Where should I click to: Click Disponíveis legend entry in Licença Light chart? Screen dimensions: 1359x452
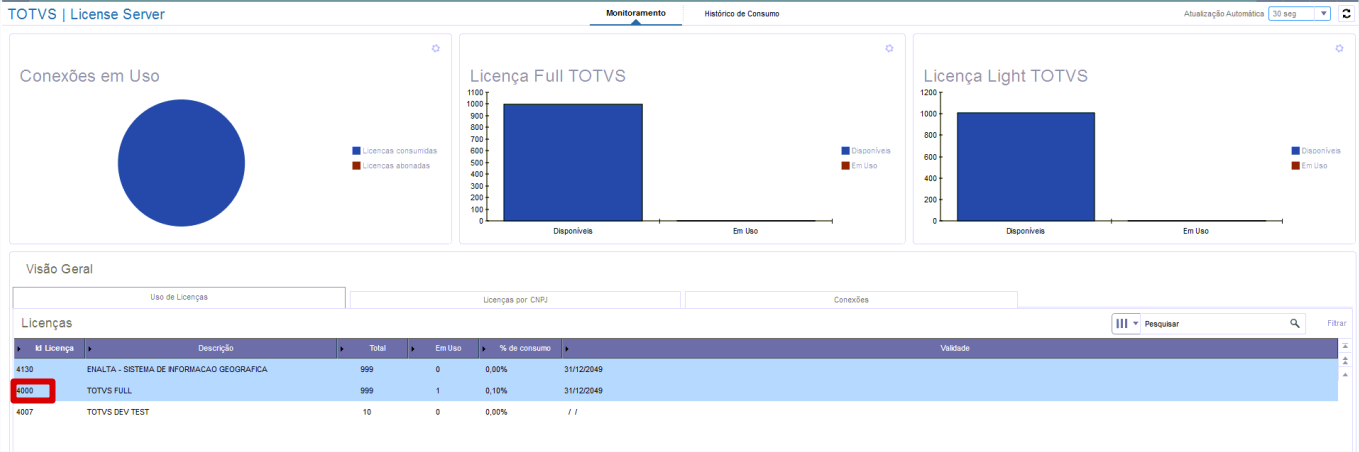coord(1315,151)
